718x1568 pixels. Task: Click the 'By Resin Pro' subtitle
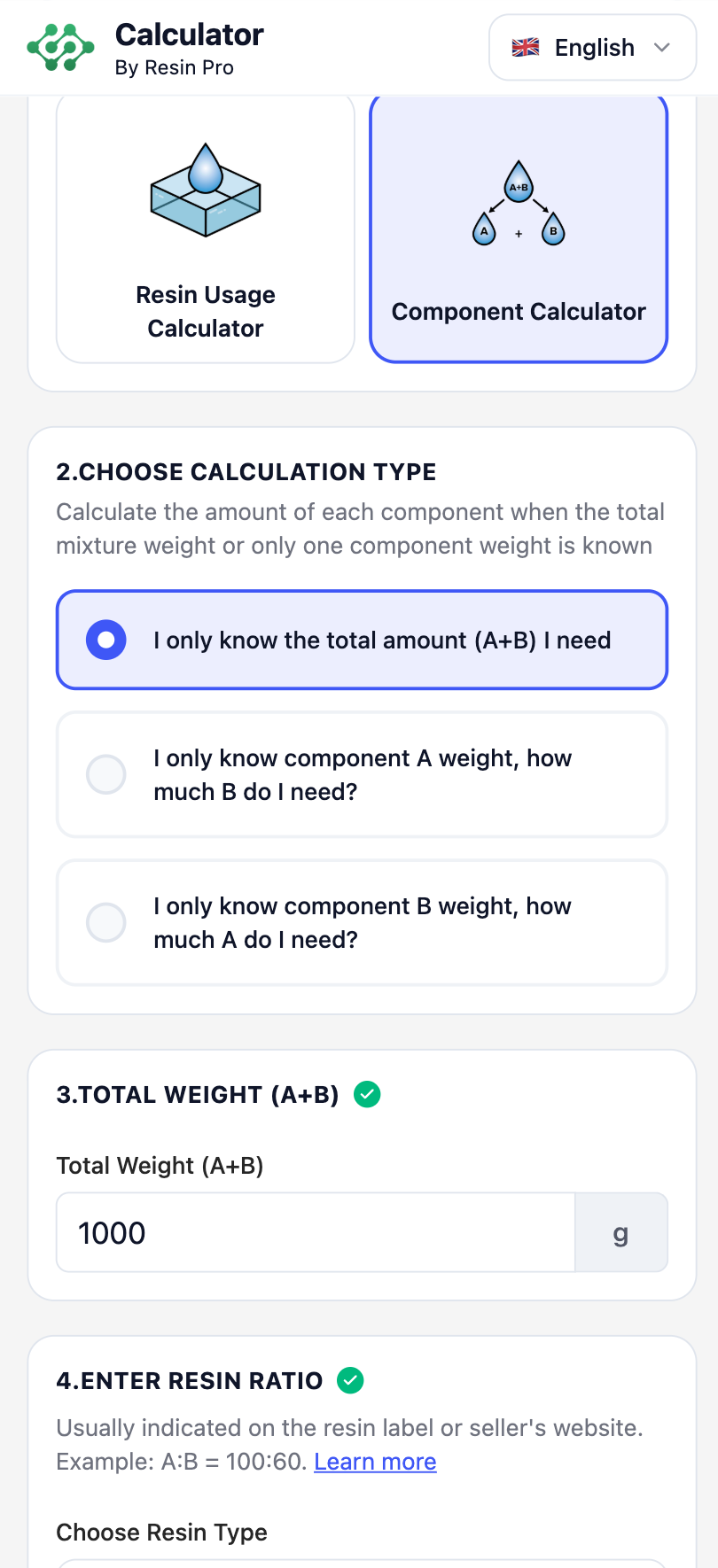pos(175,68)
